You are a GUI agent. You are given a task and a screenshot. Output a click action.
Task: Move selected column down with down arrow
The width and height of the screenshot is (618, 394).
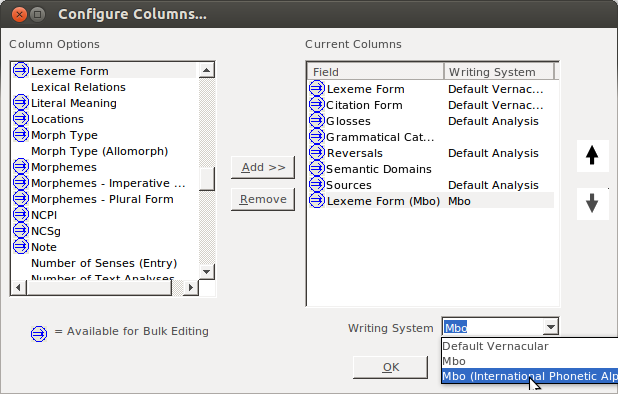[x=592, y=204]
